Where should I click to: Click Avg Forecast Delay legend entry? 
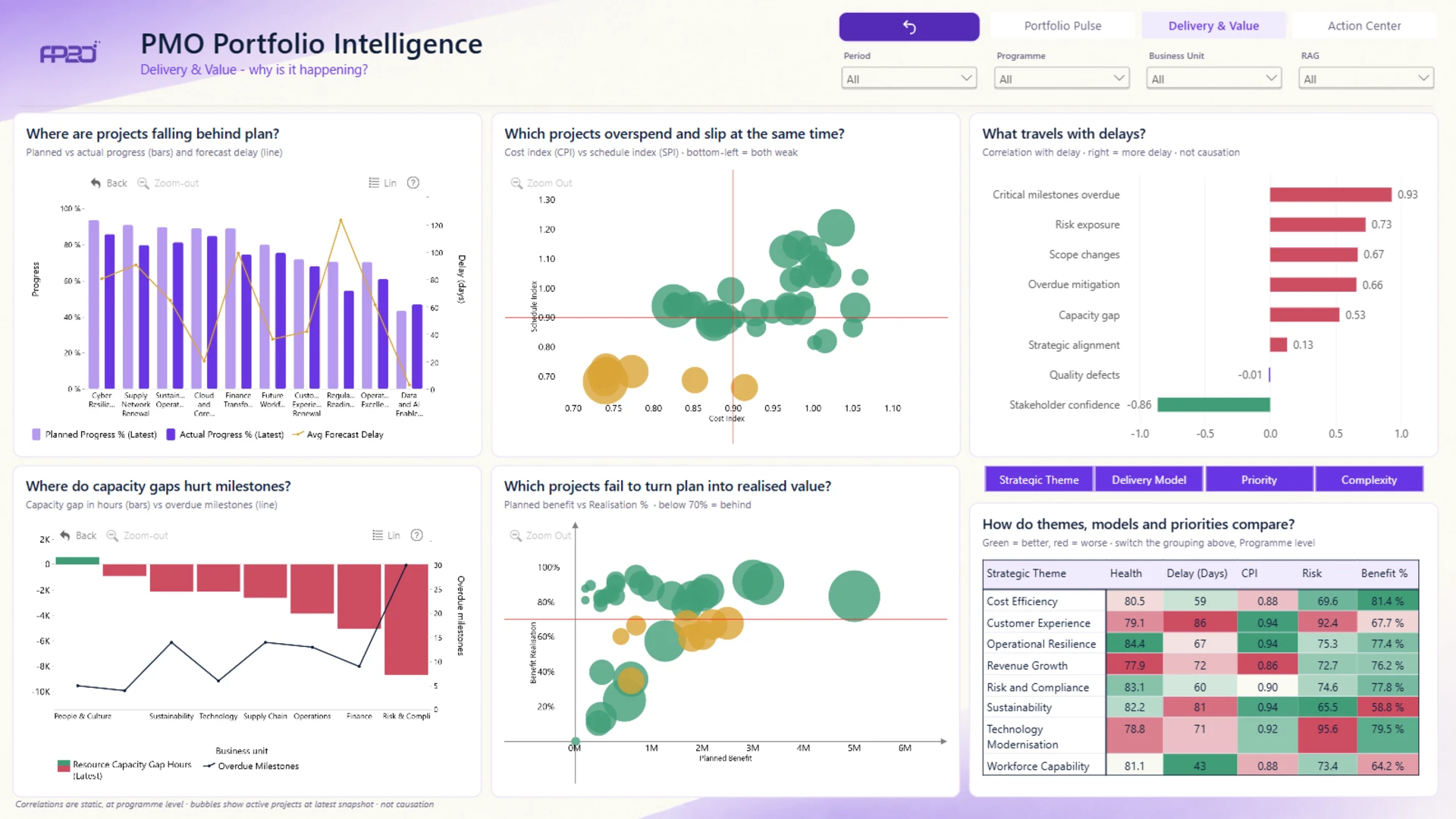click(337, 435)
